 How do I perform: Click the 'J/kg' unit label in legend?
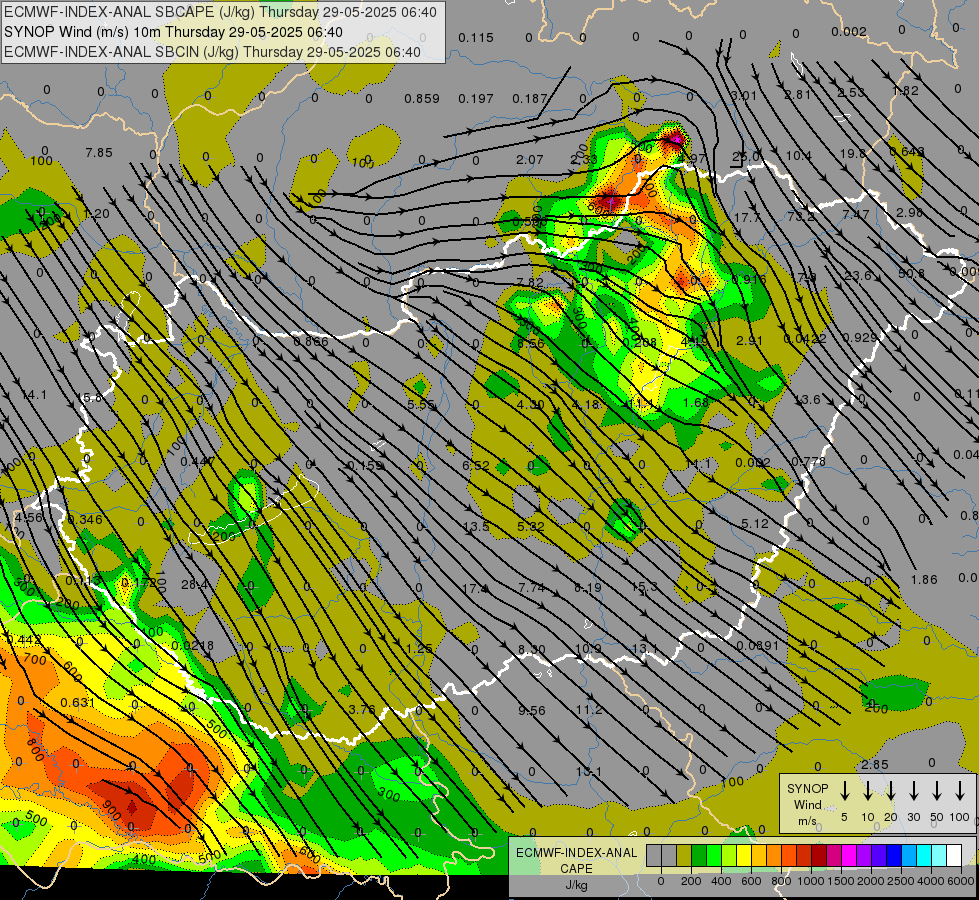576,885
